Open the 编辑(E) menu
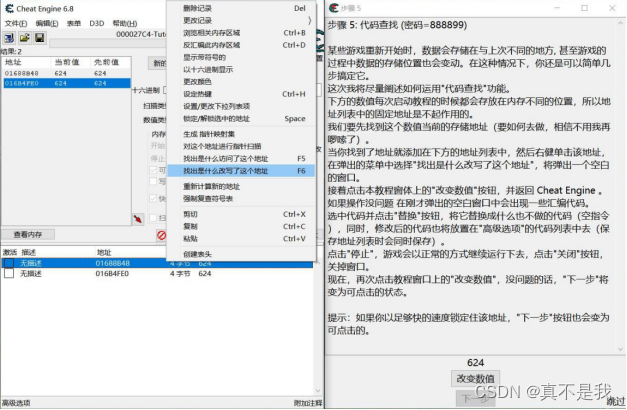 [x=47, y=23]
